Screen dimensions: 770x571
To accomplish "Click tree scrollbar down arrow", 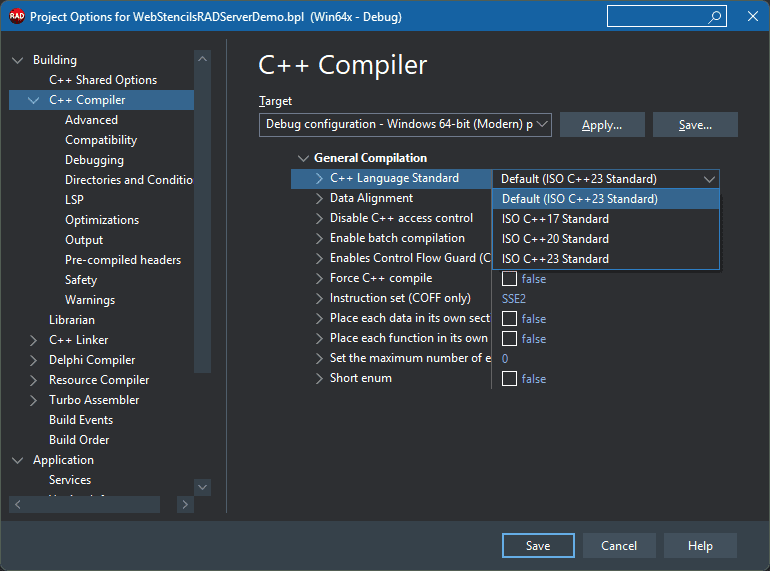I will (x=202, y=487).
